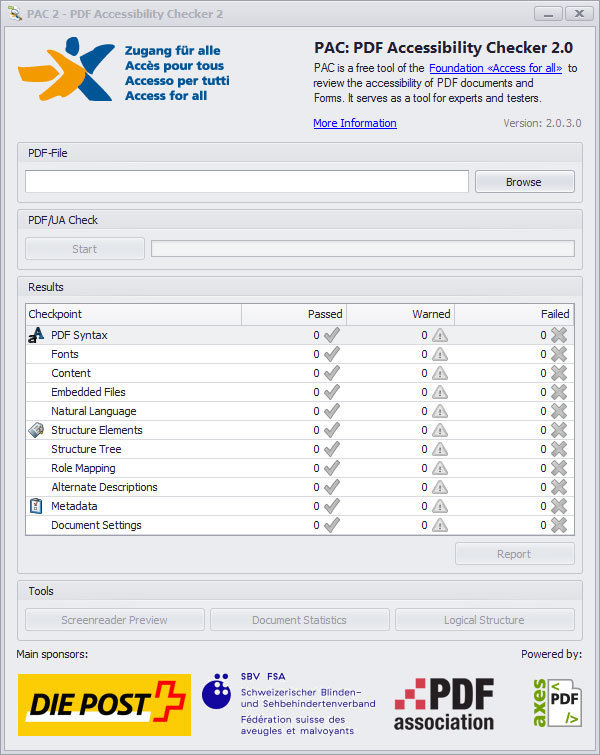Click the PDF Syntax category icon
Screen dimensions: 600x755
[36, 335]
